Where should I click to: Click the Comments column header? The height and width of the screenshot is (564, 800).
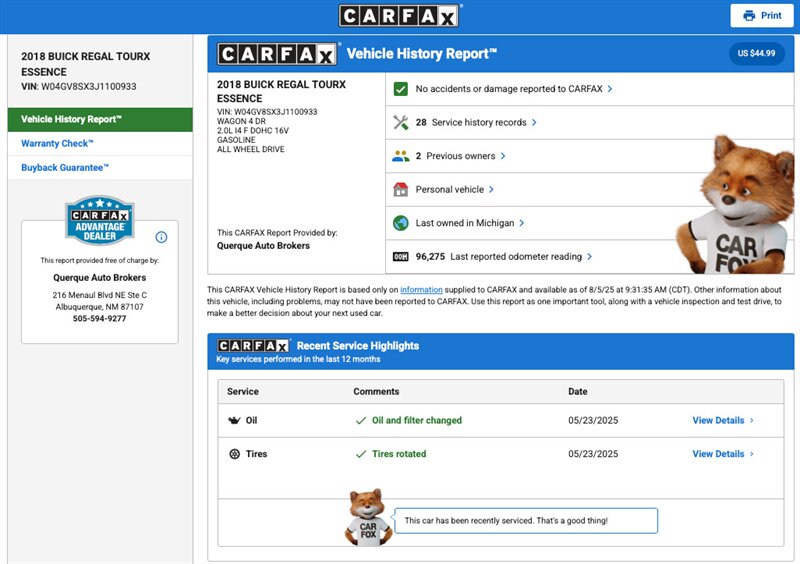376,391
